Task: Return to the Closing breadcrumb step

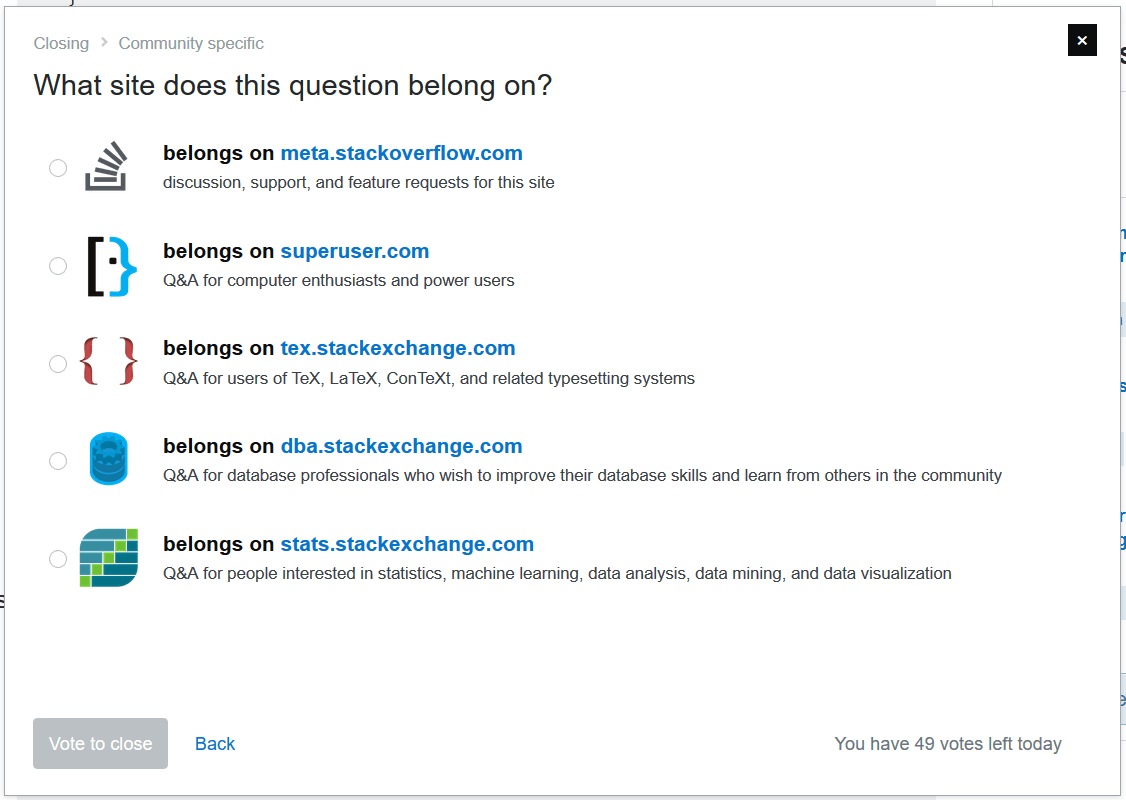Action: point(61,43)
